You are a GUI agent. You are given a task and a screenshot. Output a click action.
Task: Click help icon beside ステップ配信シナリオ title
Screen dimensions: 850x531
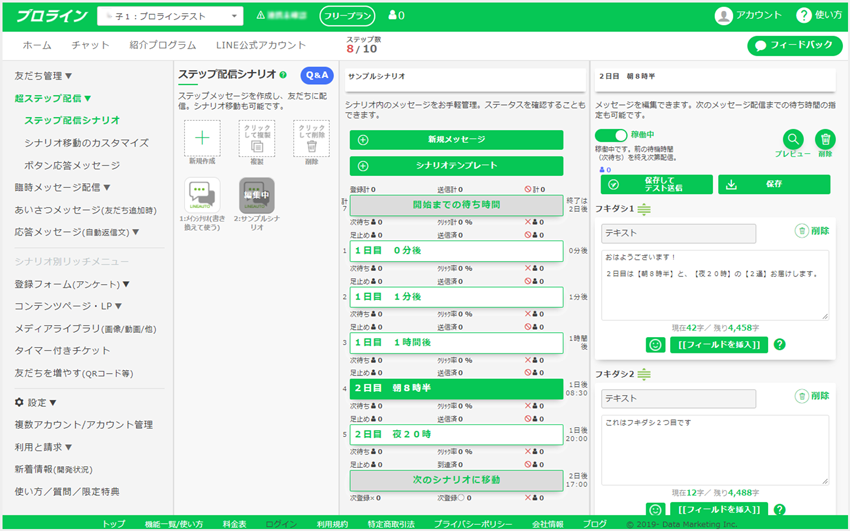coord(283,75)
